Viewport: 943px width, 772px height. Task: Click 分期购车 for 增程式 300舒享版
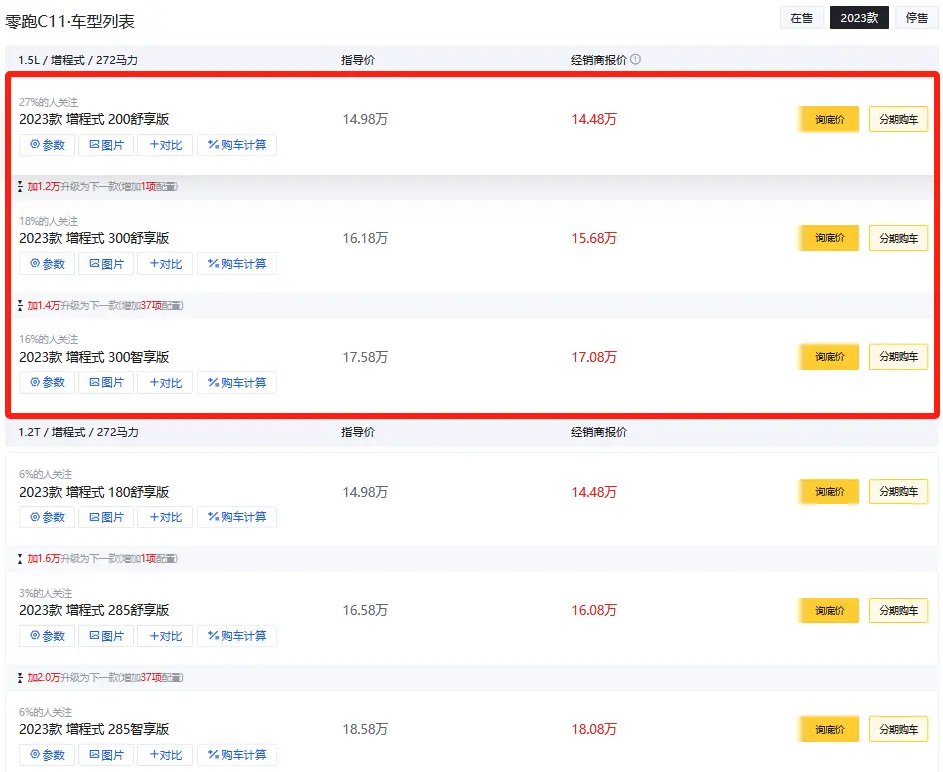coord(898,238)
